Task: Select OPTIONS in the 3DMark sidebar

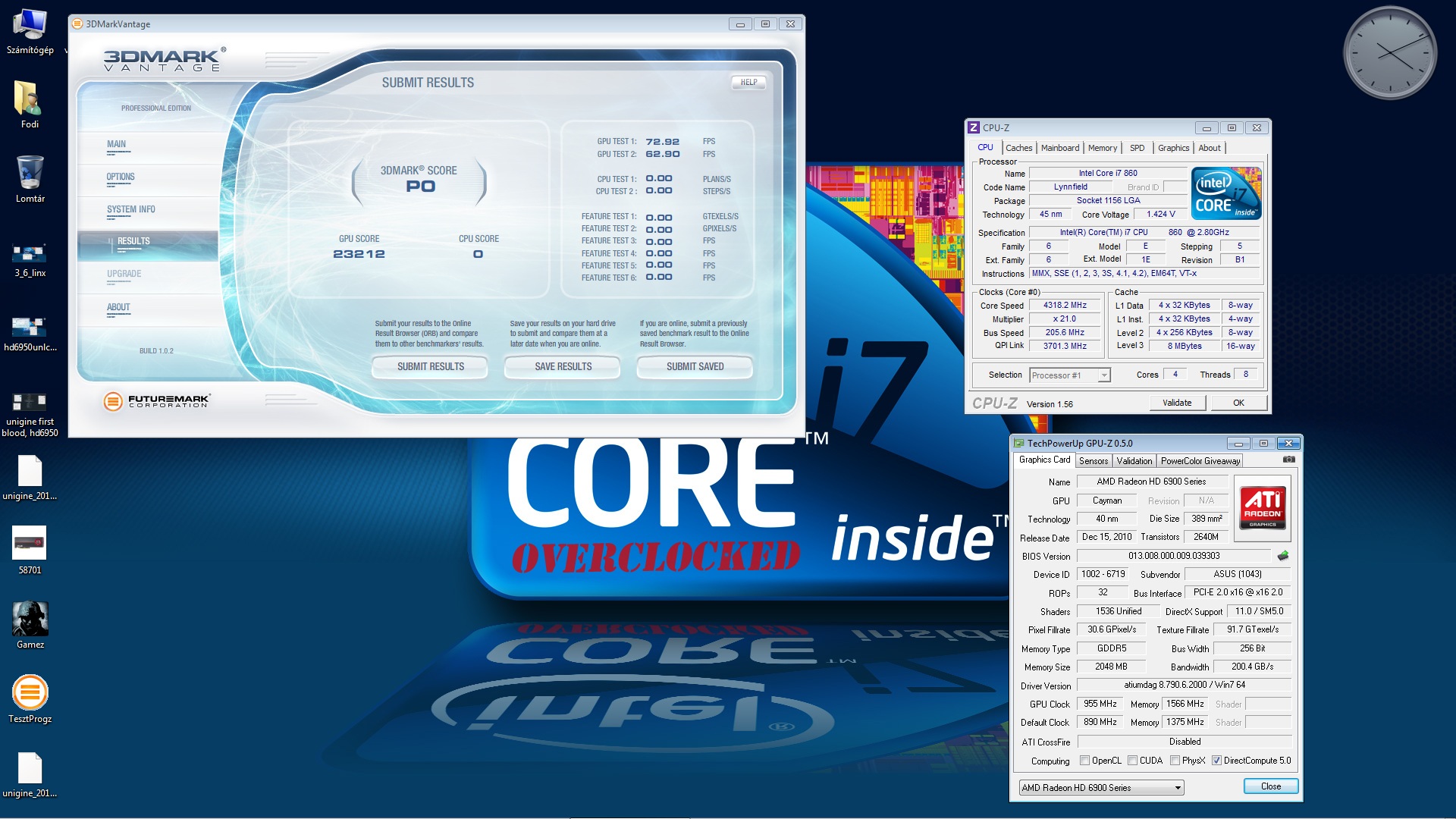Action: coord(121,177)
